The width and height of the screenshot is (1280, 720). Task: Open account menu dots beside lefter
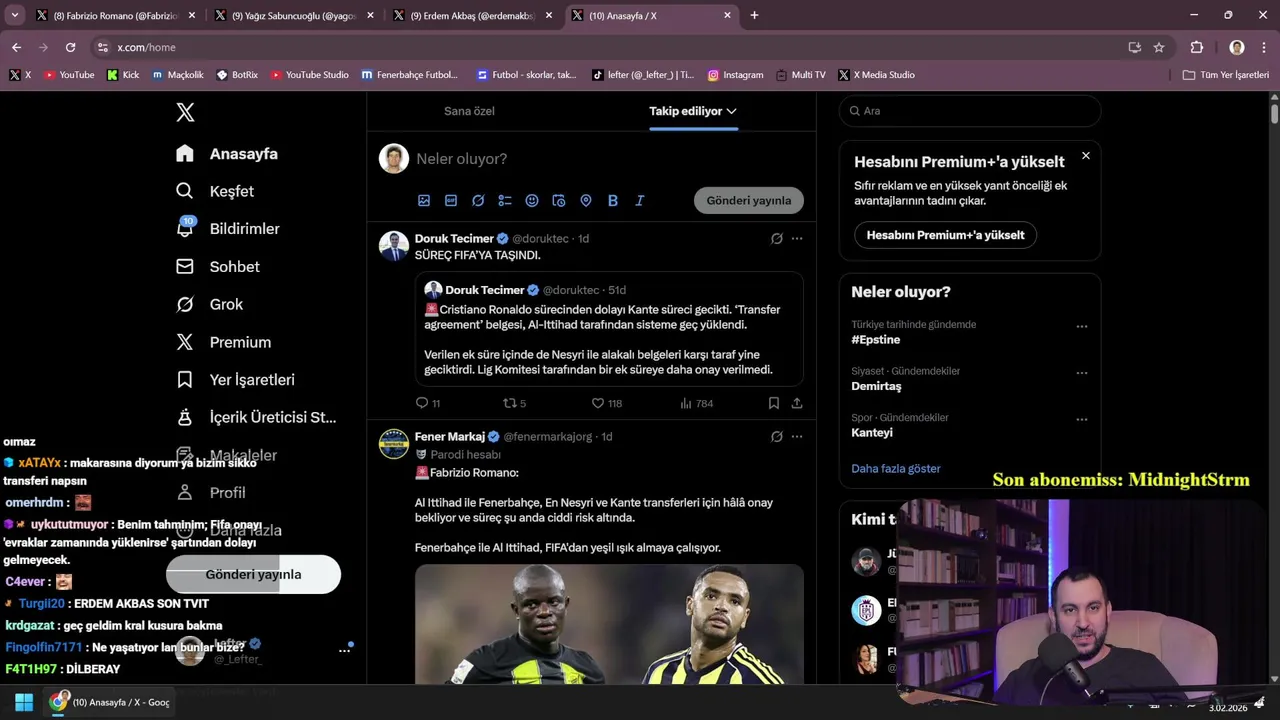tap(344, 650)
